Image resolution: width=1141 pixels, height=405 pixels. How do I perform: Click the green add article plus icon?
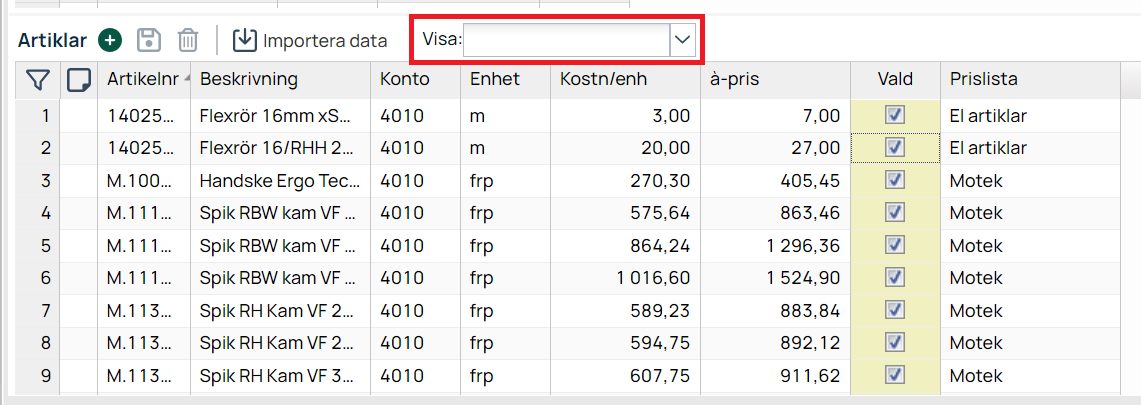click(x=110, y=41)
